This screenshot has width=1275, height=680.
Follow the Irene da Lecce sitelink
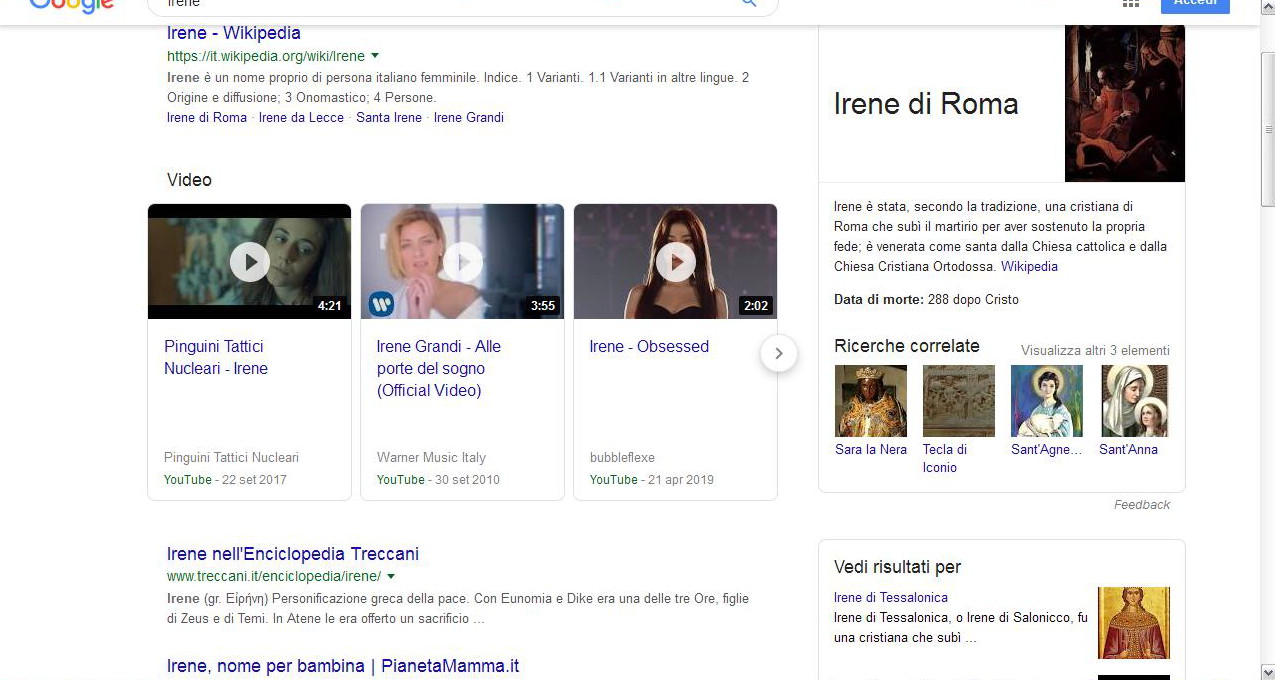(301, 117)
